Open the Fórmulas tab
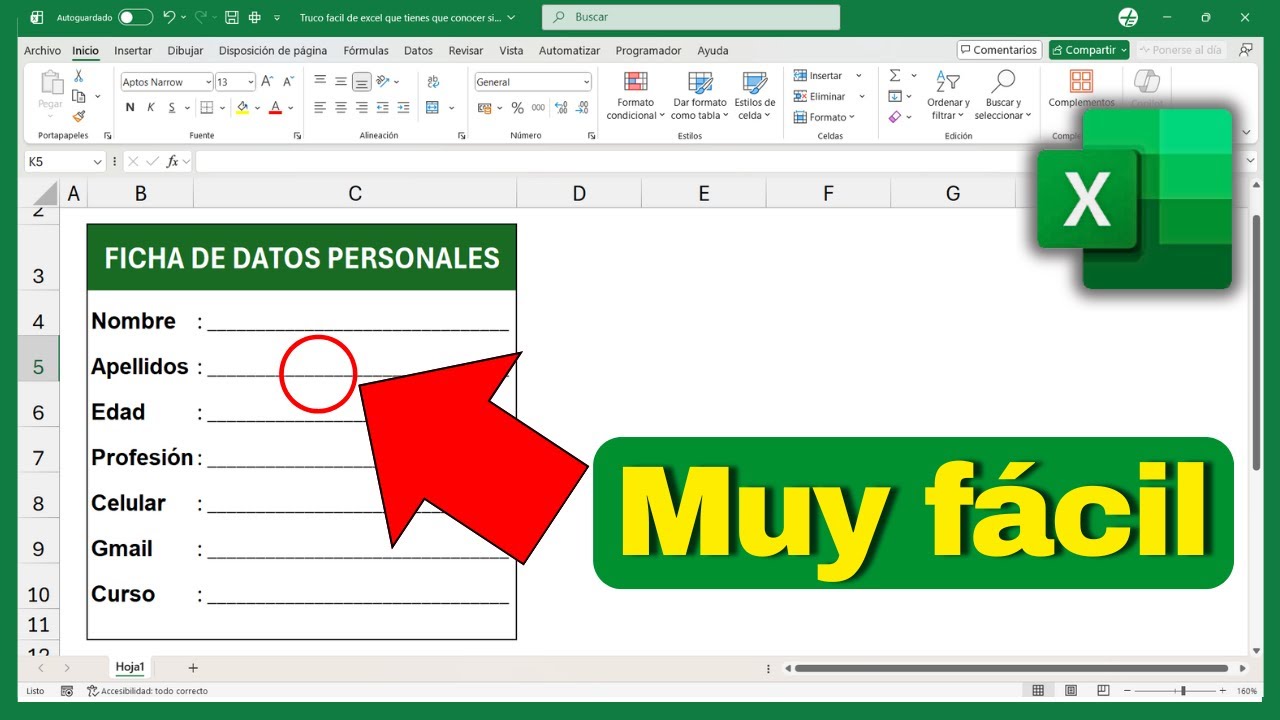 (366, 50)
